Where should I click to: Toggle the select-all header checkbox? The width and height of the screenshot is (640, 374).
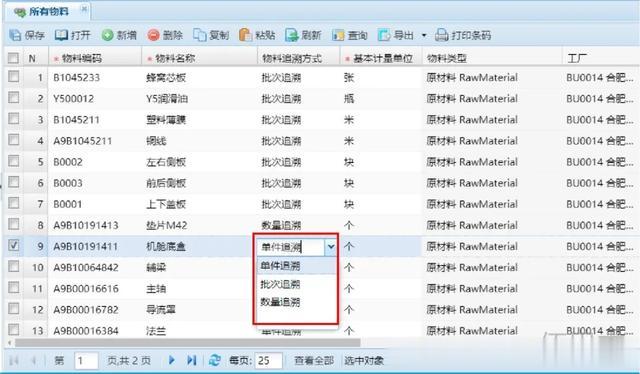tap(13, 58)
